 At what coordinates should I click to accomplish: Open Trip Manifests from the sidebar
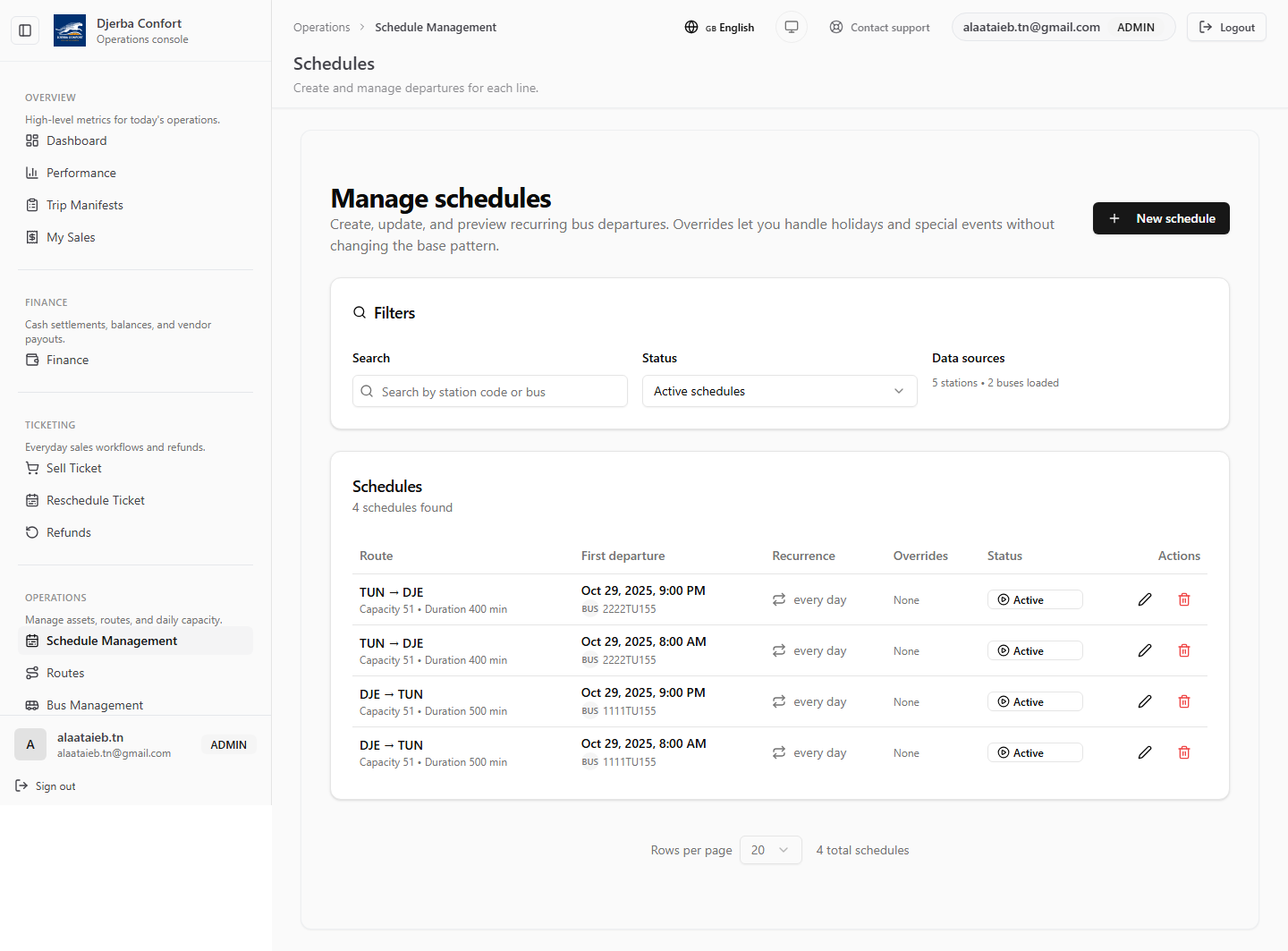(x=84, y=205)
